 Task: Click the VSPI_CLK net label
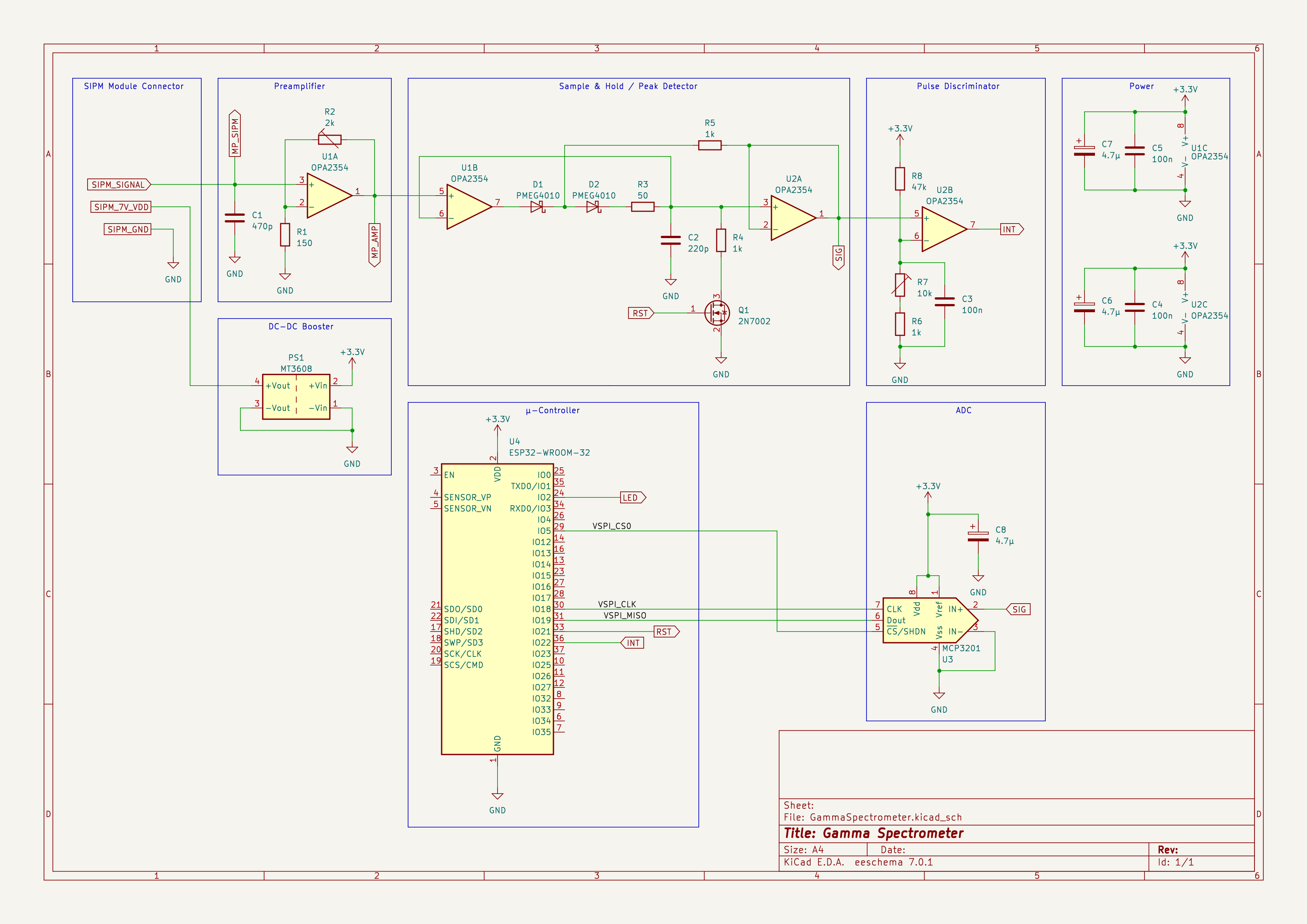(x=617, y=604)
